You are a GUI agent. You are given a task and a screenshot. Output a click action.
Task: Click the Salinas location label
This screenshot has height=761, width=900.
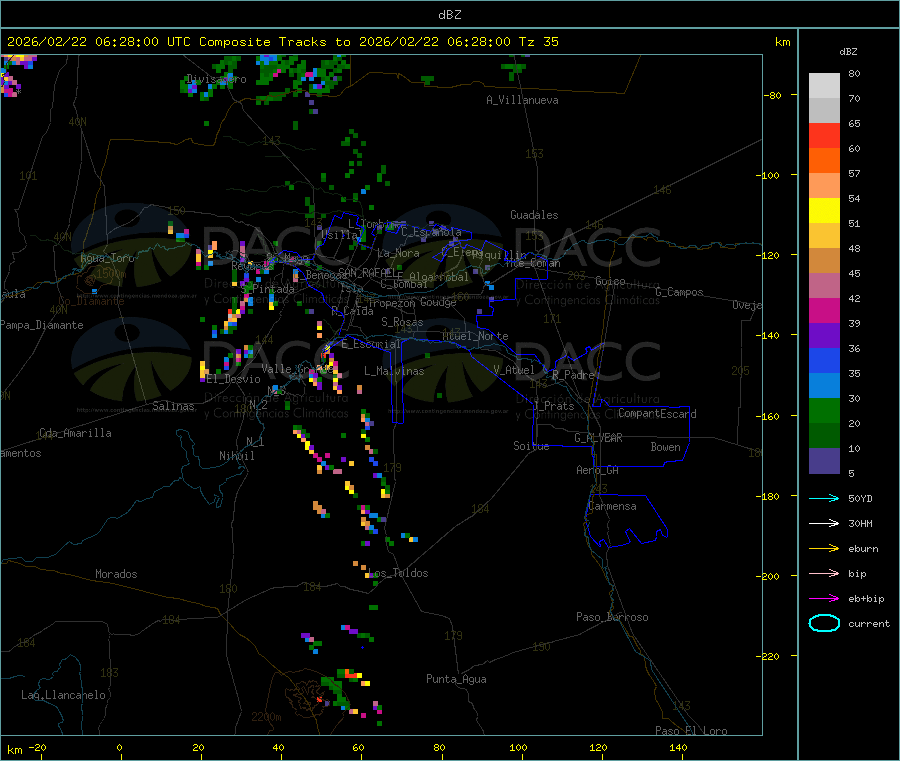click(x=173, y=406)
